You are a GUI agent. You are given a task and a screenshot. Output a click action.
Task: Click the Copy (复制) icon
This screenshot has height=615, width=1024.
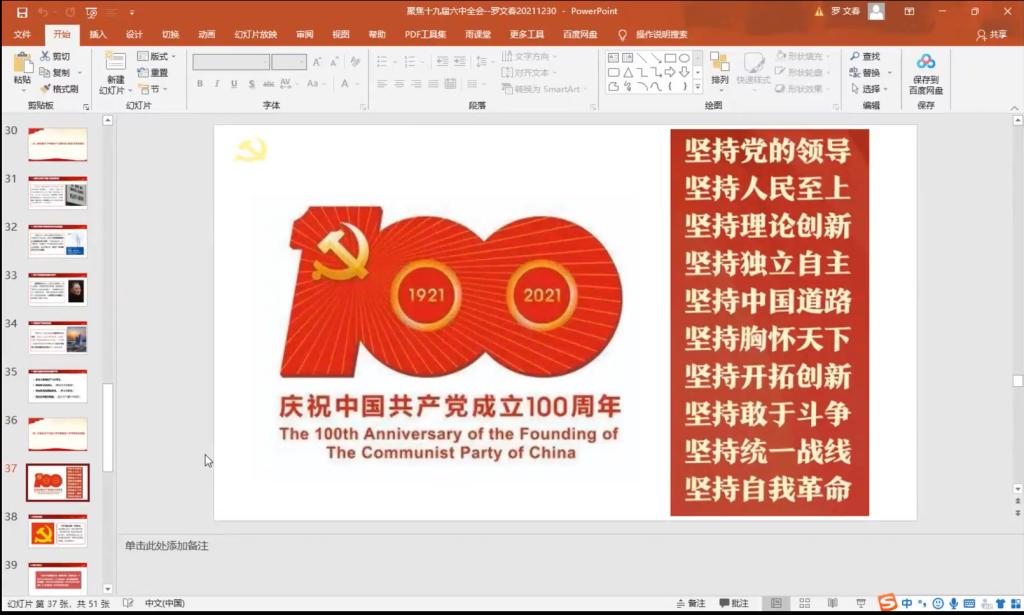tap(55, 72)
